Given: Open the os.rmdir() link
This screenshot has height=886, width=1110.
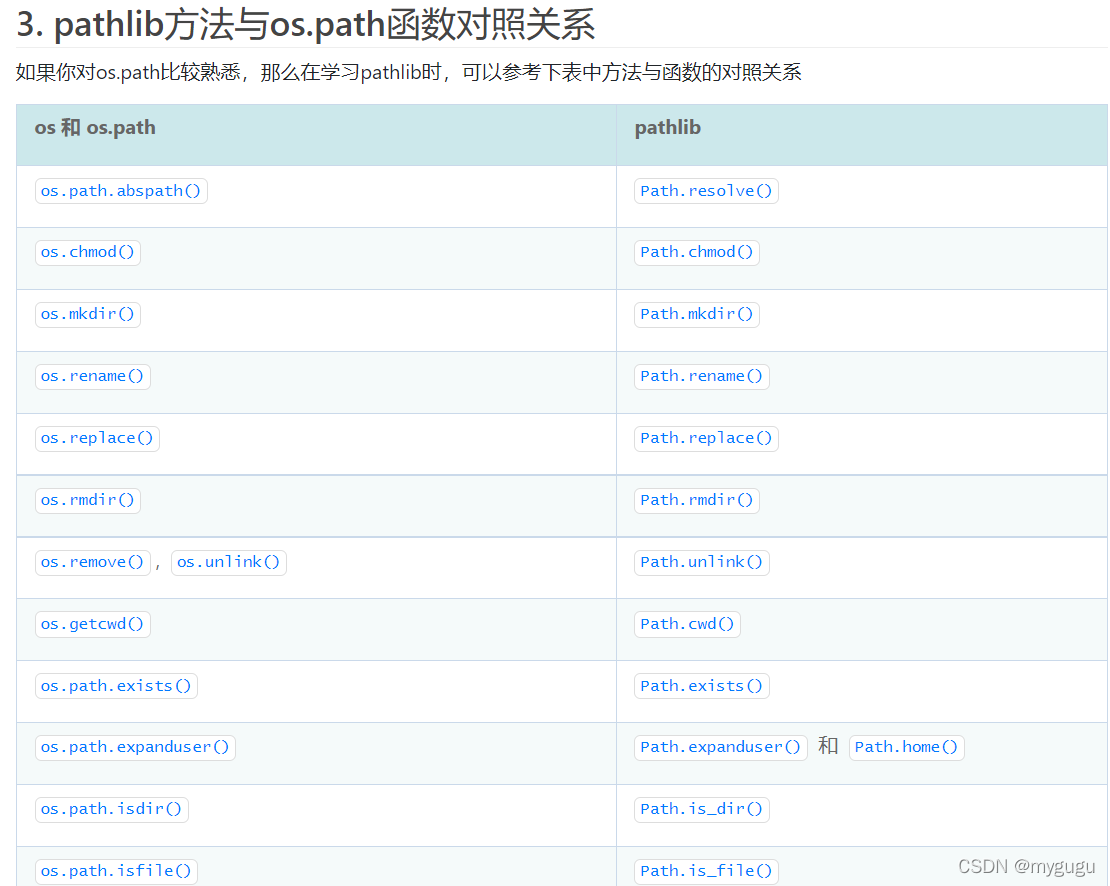Looking at the screenshot, I should click(88, 500).
